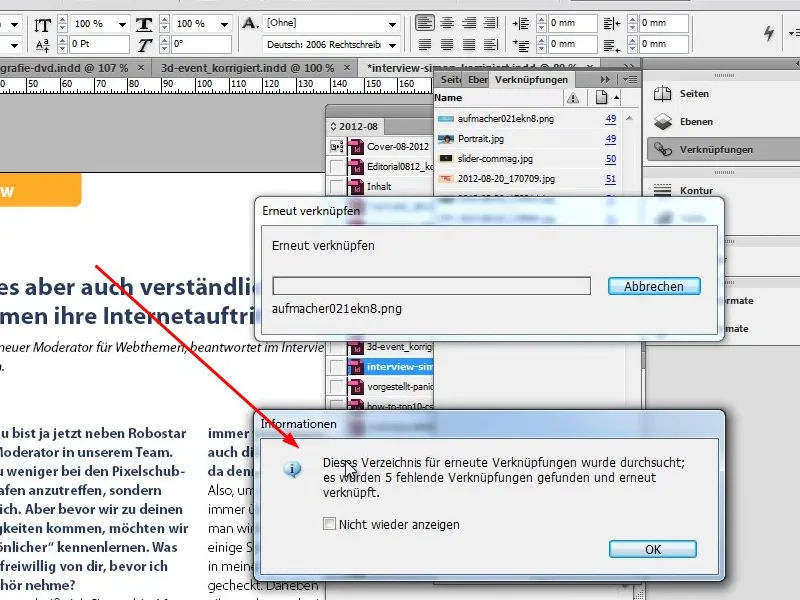Click the vertical scale IT icon
Screen dimensions: 800x600
[x=43, y=25]
